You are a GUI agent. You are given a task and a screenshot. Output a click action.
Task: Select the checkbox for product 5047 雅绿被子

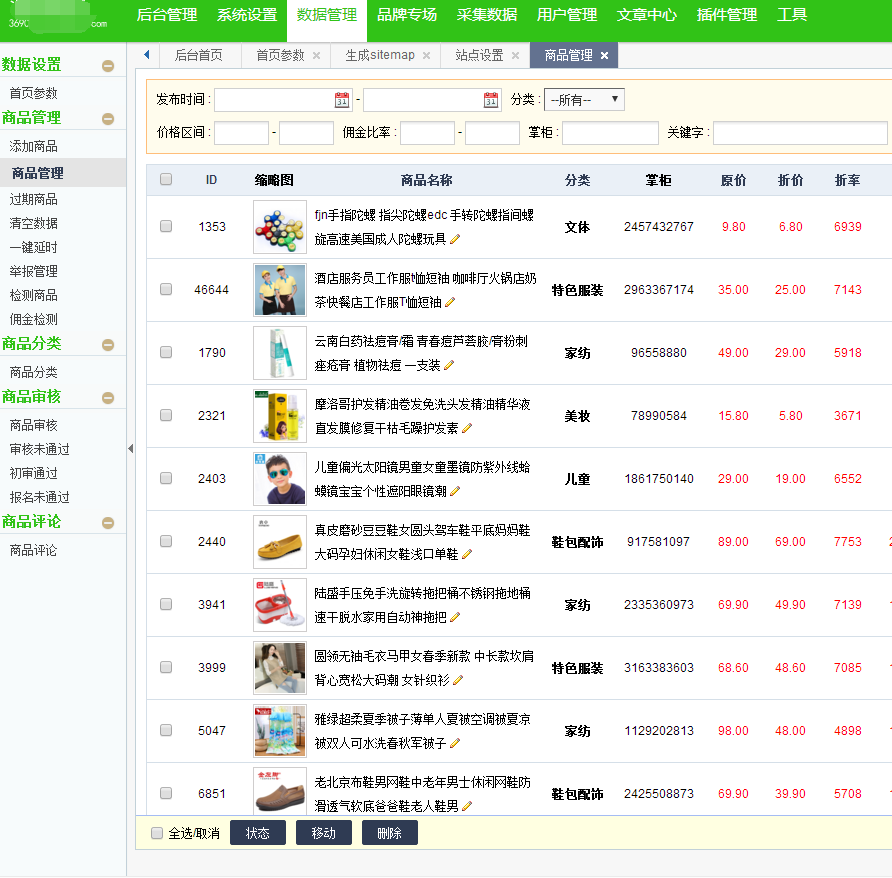[166, 731]
